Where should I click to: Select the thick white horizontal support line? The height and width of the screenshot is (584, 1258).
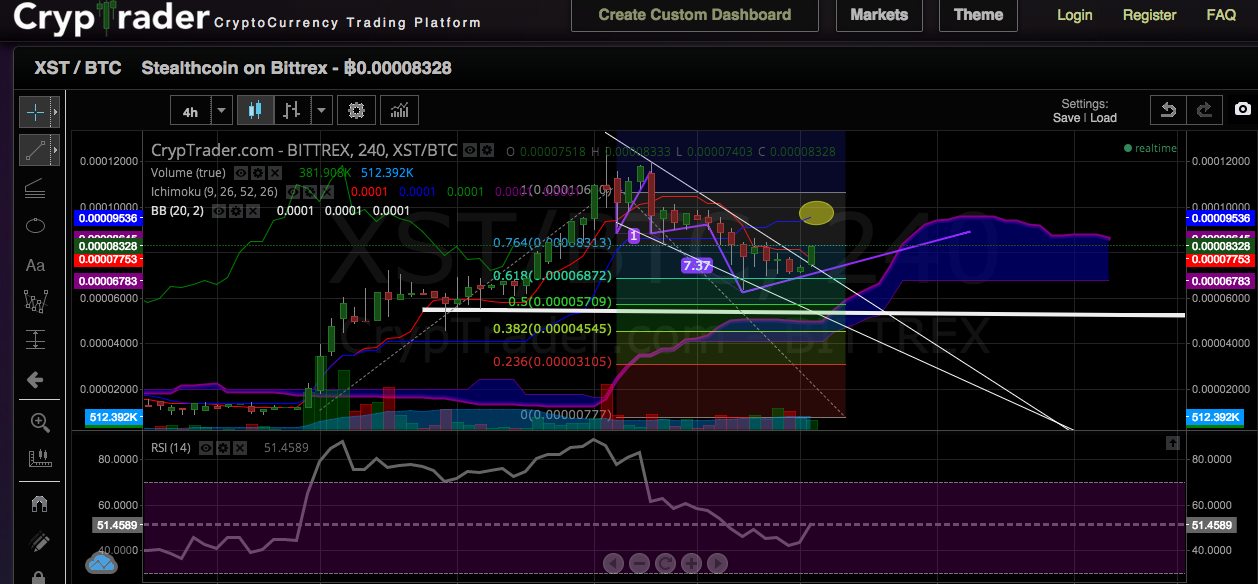[x=804, y=312]
